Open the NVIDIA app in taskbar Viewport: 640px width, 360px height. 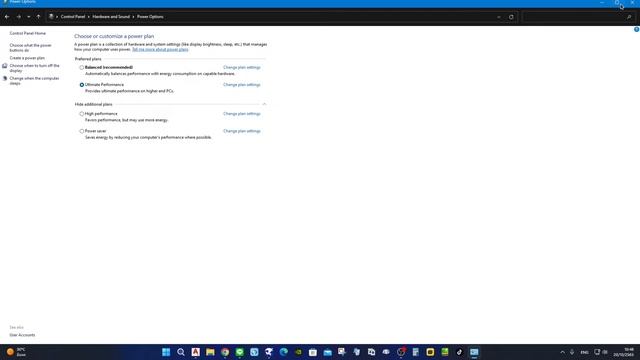298,352
